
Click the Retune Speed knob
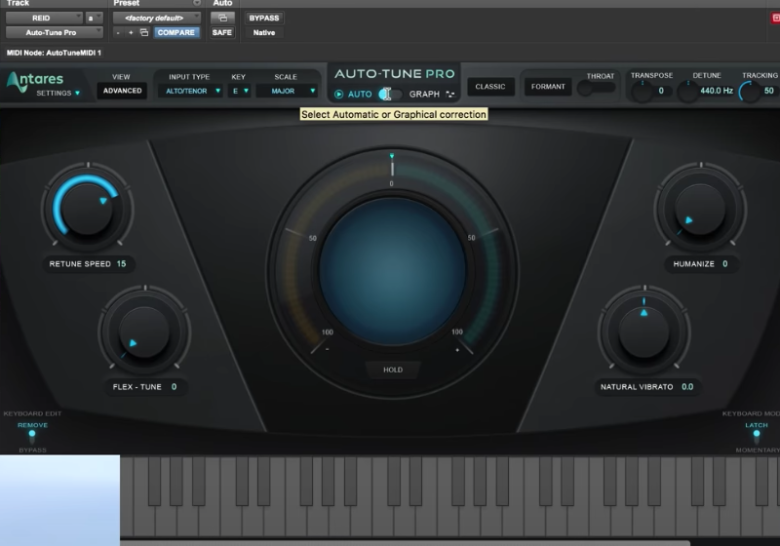click(x=87, y=208)
